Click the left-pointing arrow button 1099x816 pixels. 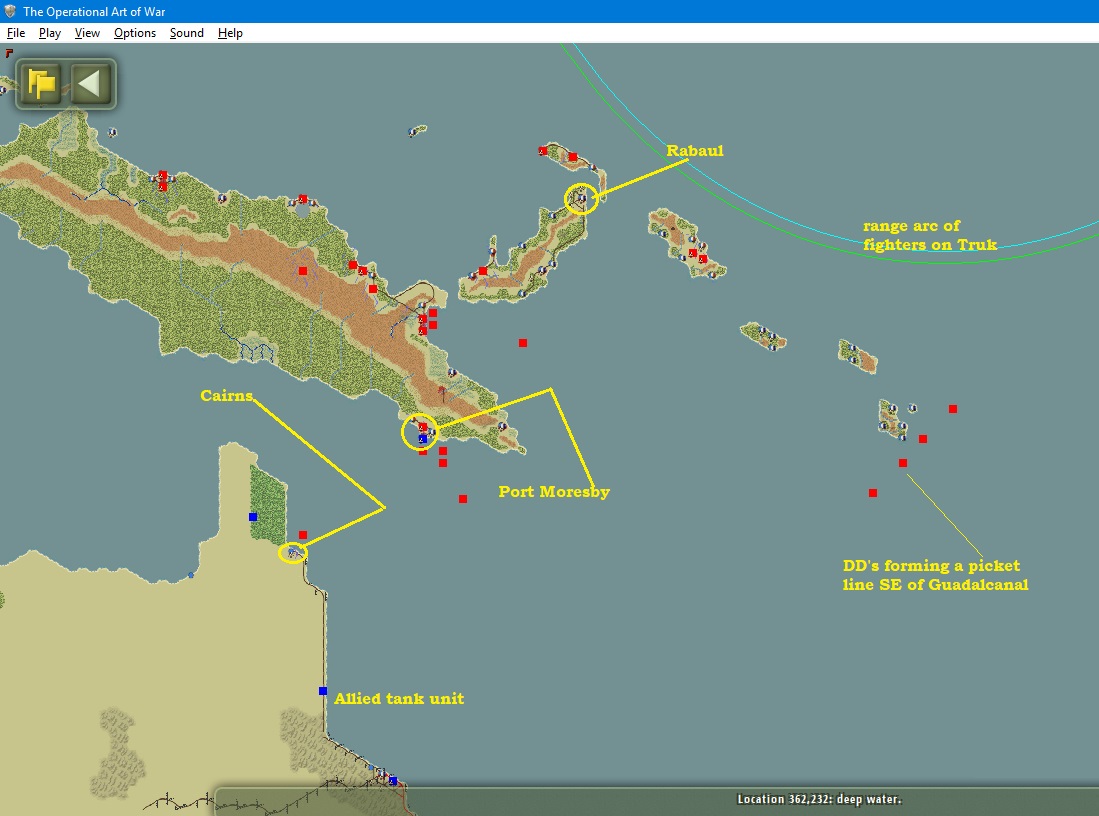coord(91,84)
